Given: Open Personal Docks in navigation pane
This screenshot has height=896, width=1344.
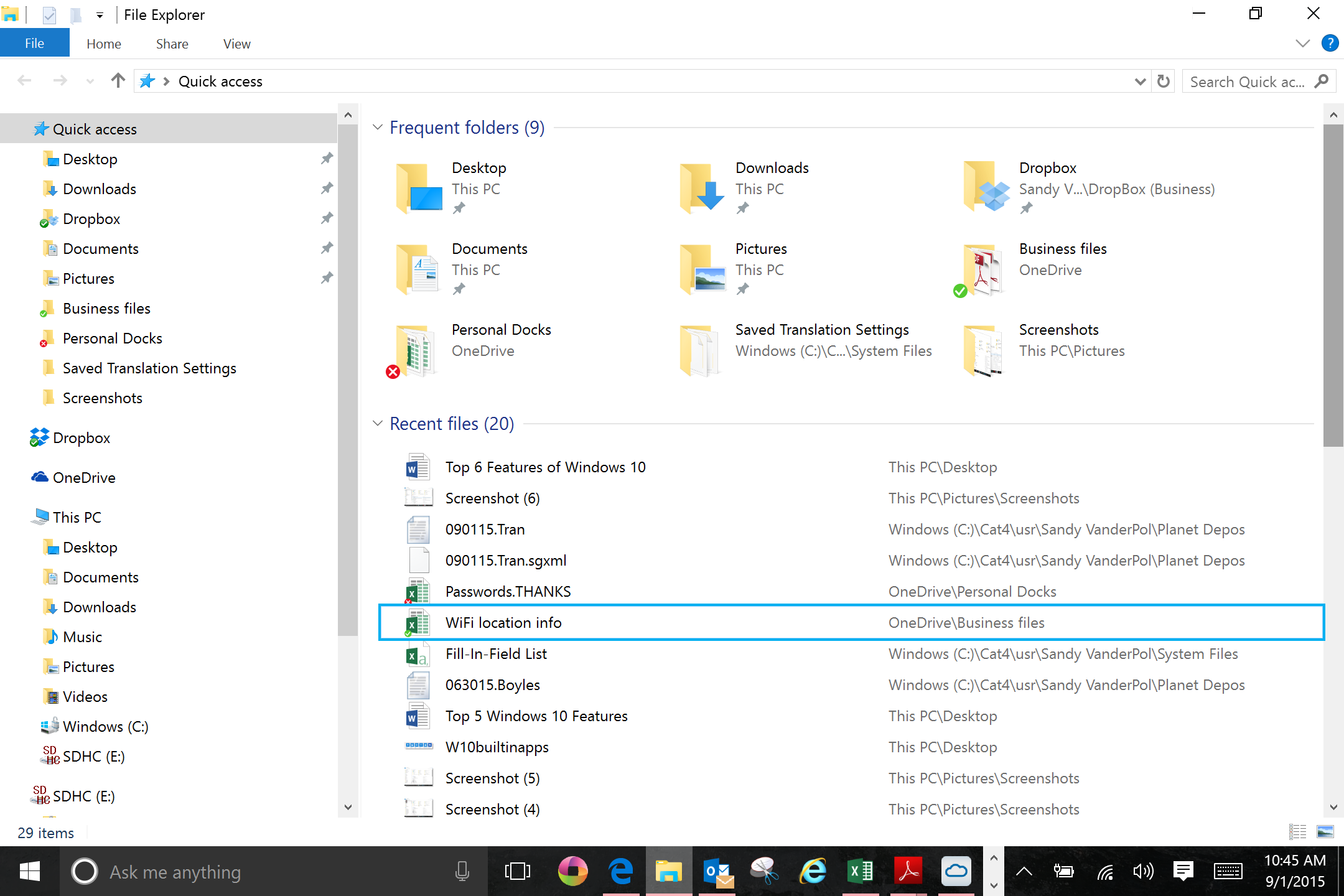Looking at the screenshot, I should [112, 338].
